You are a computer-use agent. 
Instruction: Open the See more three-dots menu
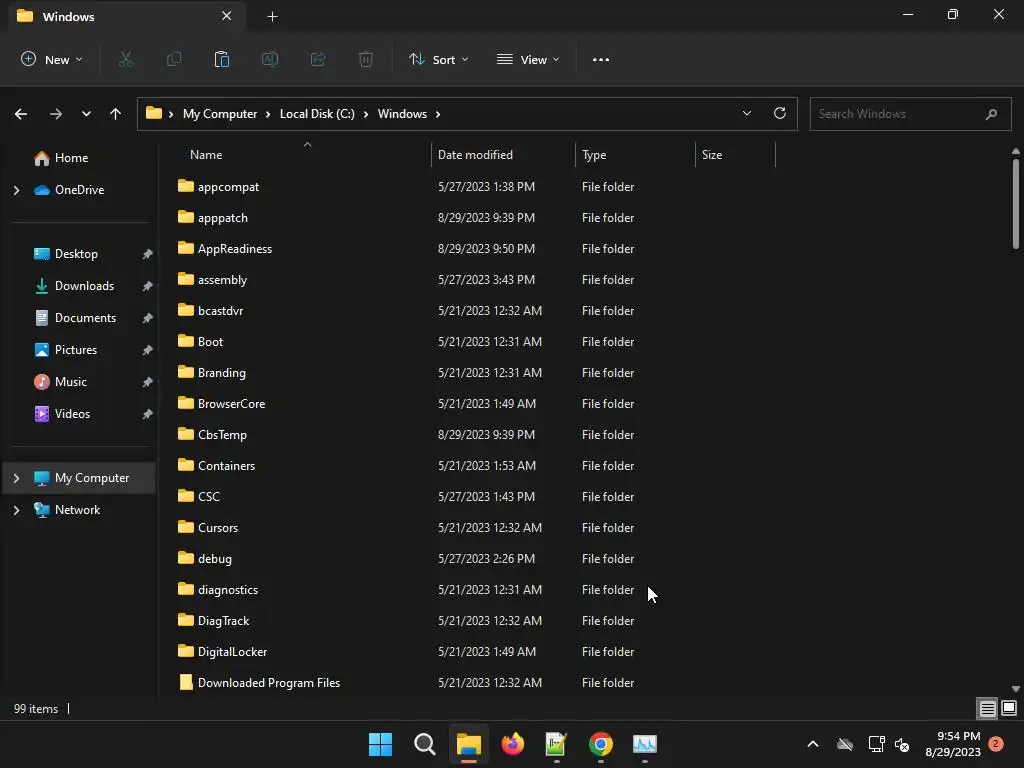(601, 59)
